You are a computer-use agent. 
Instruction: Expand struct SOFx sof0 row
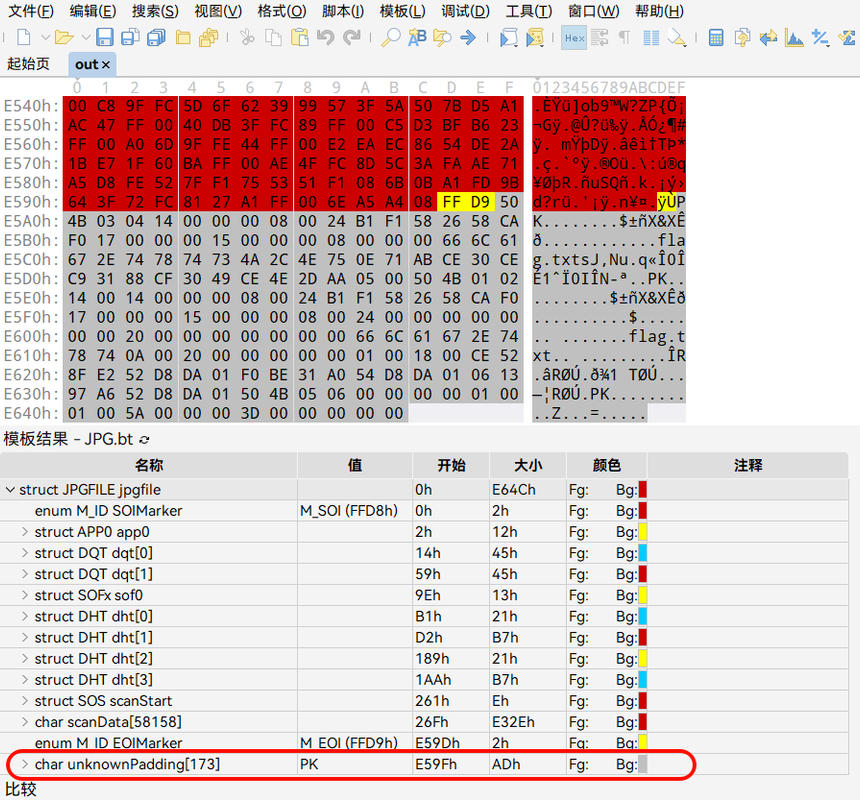point(25,595)
